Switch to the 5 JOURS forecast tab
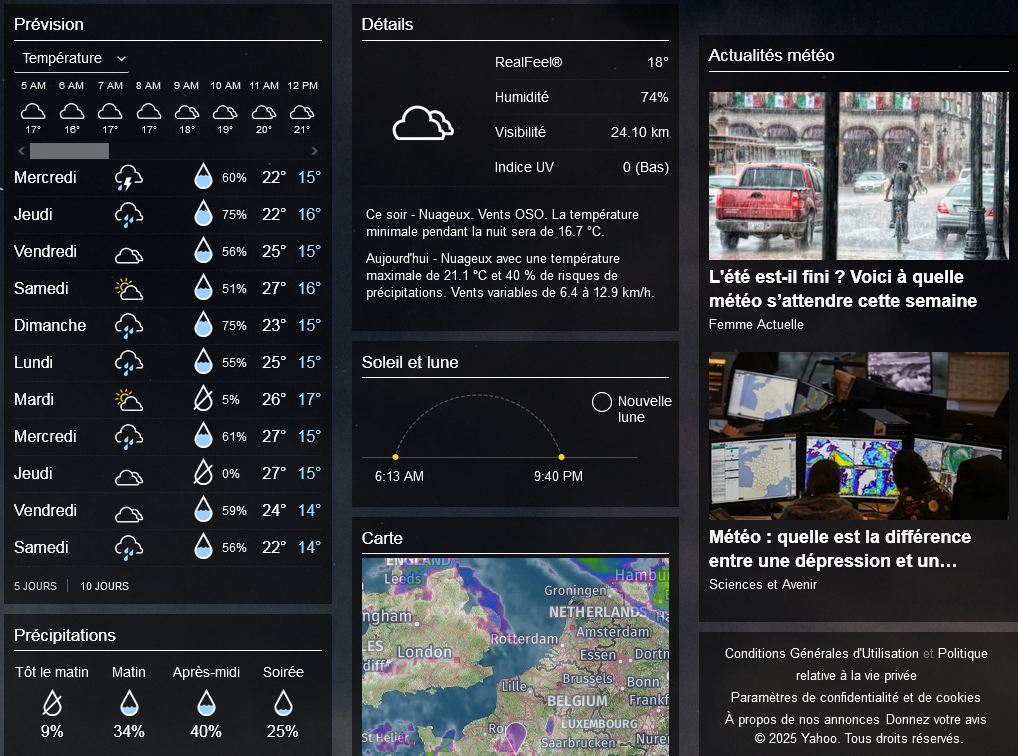 tap(35, 586)
